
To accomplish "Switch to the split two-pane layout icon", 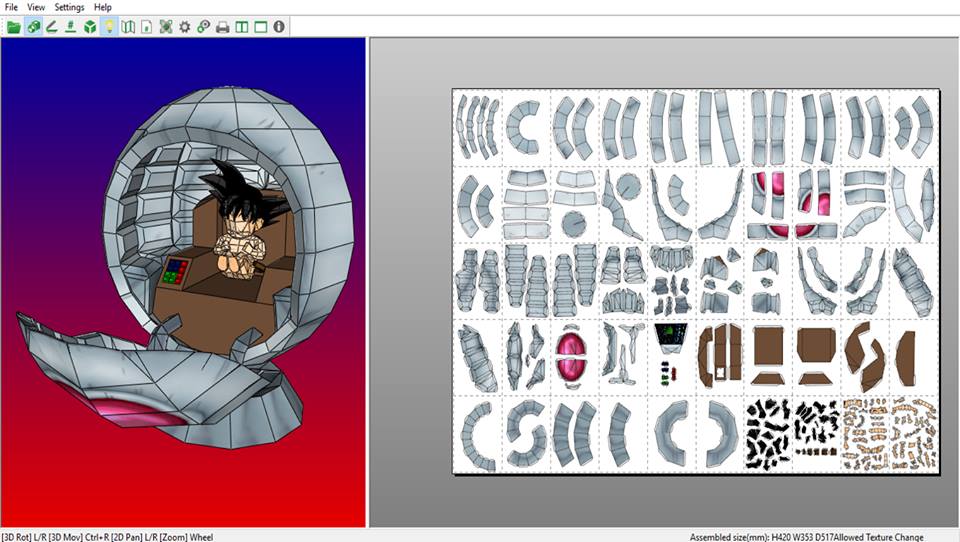I will point(242,27).
